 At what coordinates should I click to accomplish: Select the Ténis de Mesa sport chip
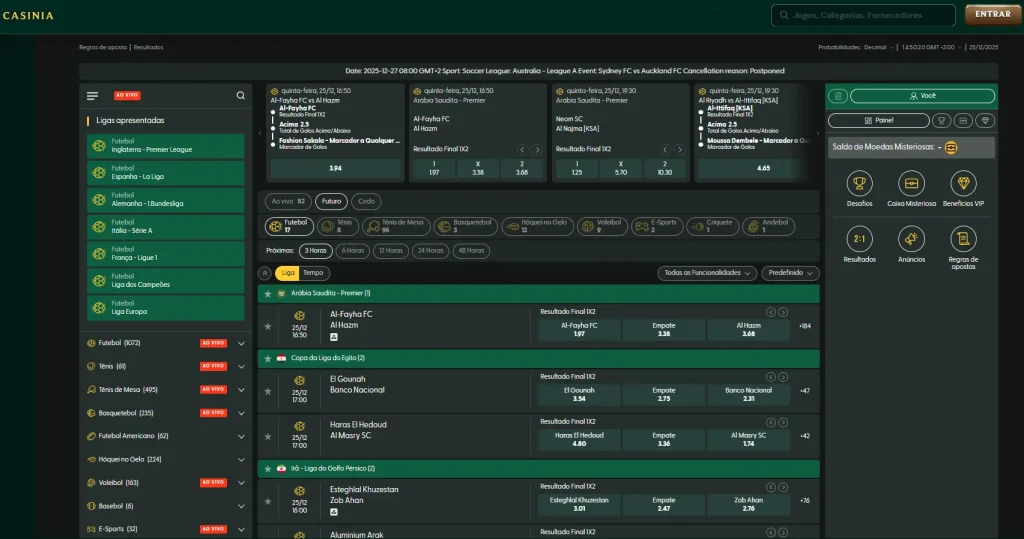(x=396, y=226)
